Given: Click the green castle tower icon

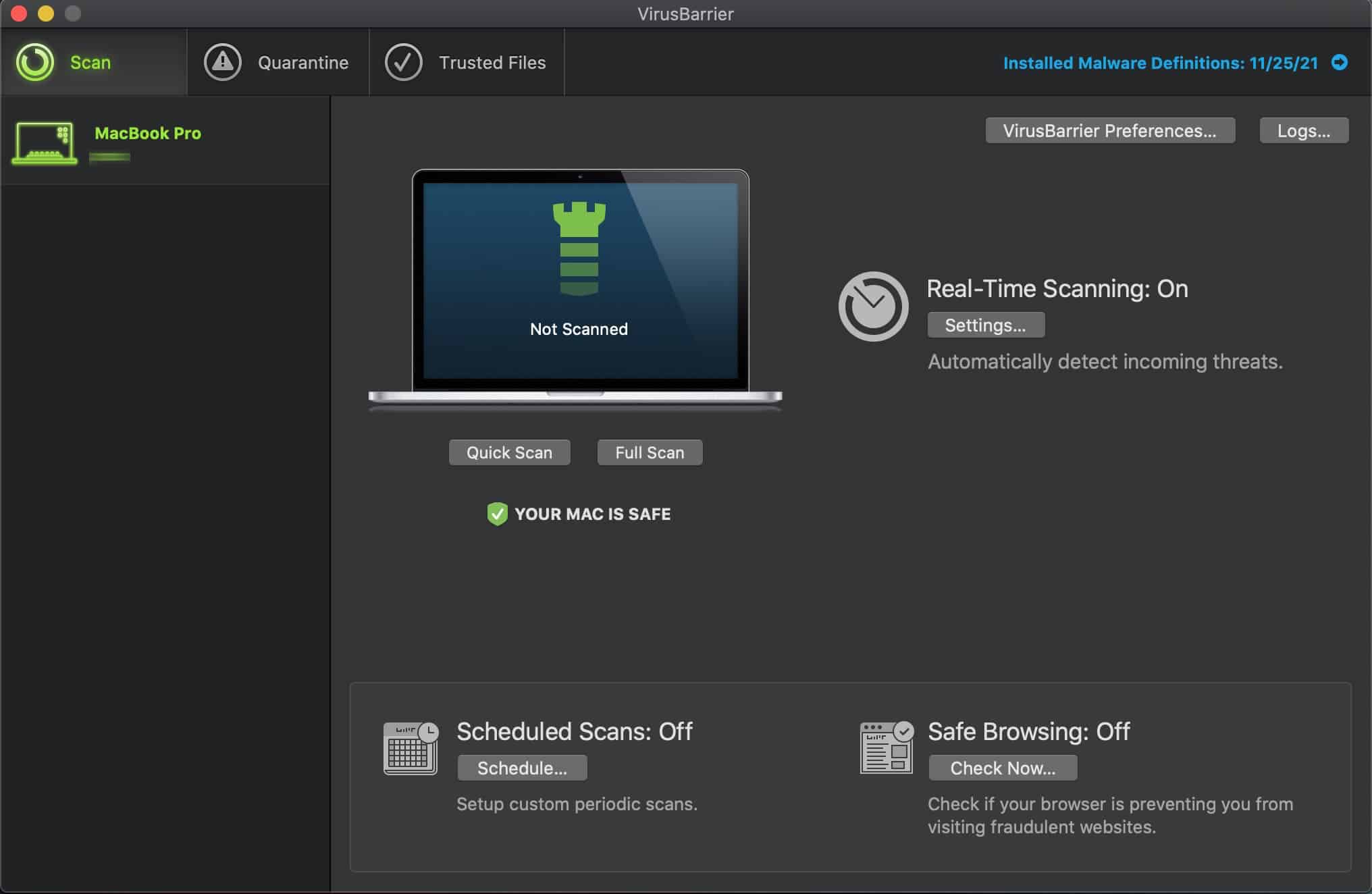Looking at the screenshot, I should click(x=579, y=248).
